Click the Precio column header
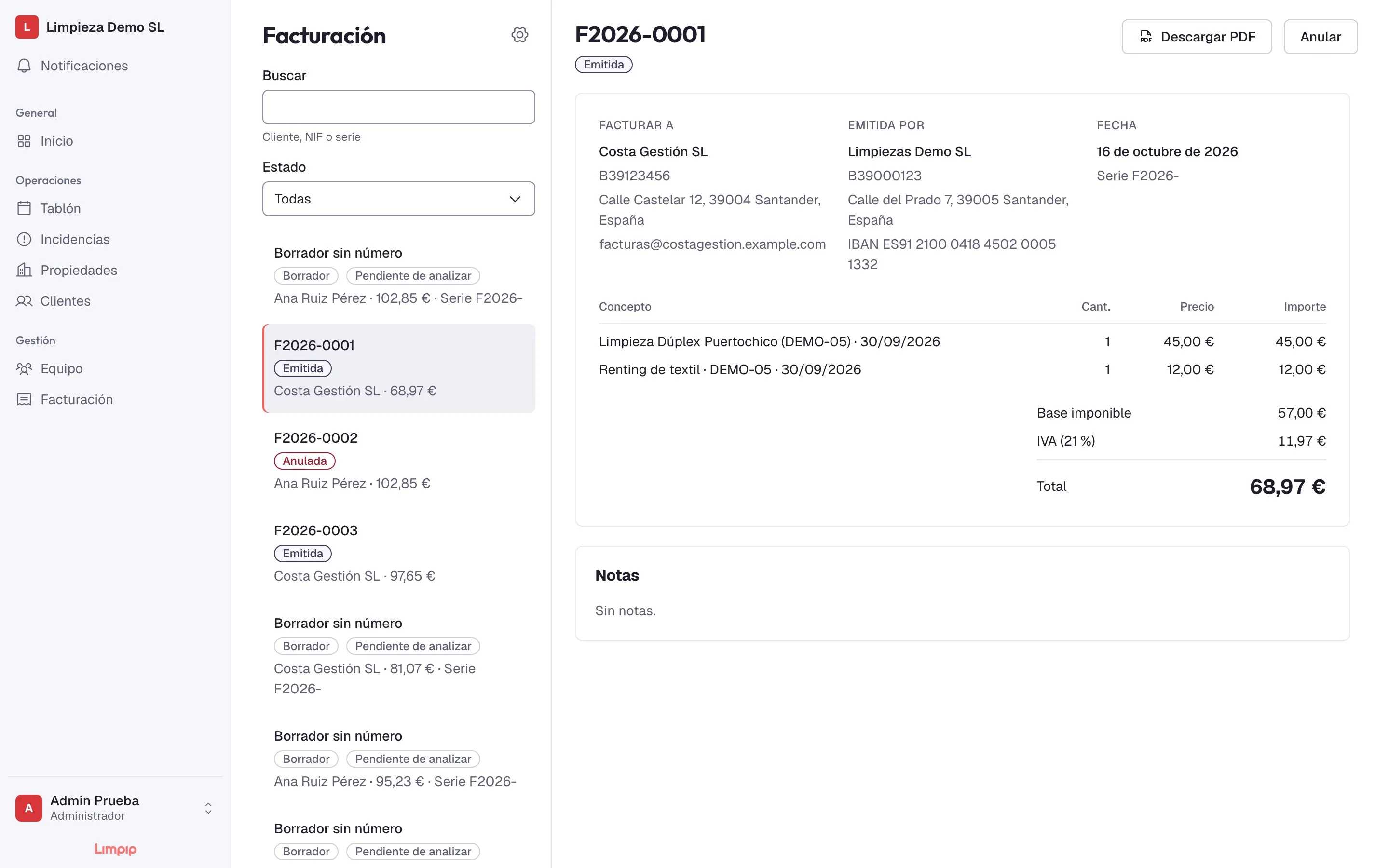The width and height of the screenshot is (1389, 868). (x=1197, y=307)
